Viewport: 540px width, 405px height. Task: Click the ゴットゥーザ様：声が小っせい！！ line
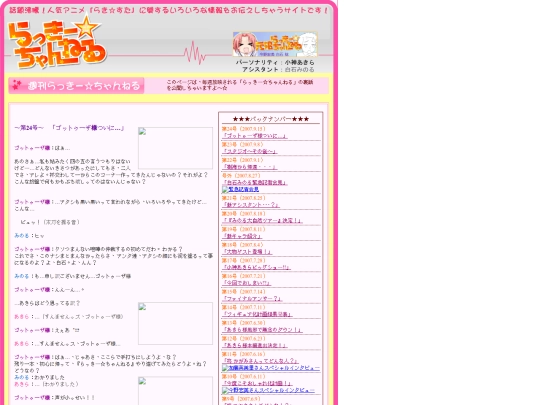coord(54,397)
